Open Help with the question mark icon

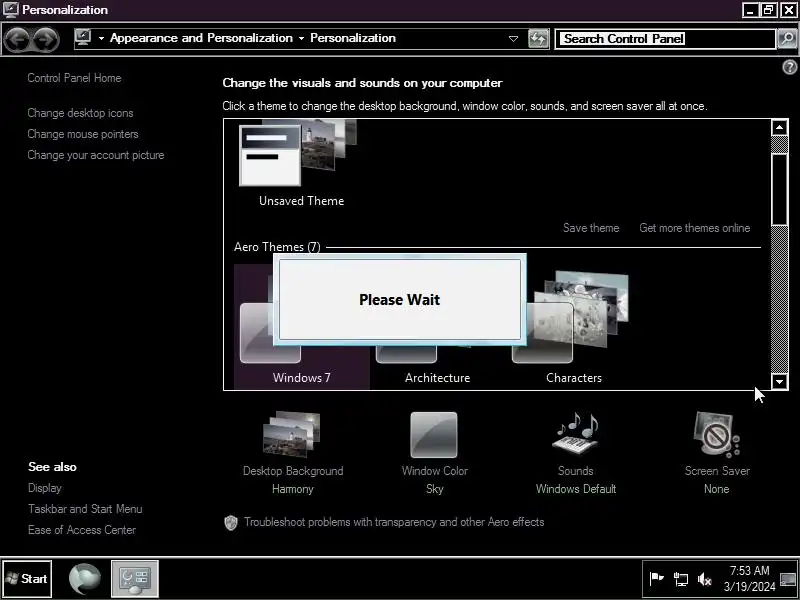(789, 67)
